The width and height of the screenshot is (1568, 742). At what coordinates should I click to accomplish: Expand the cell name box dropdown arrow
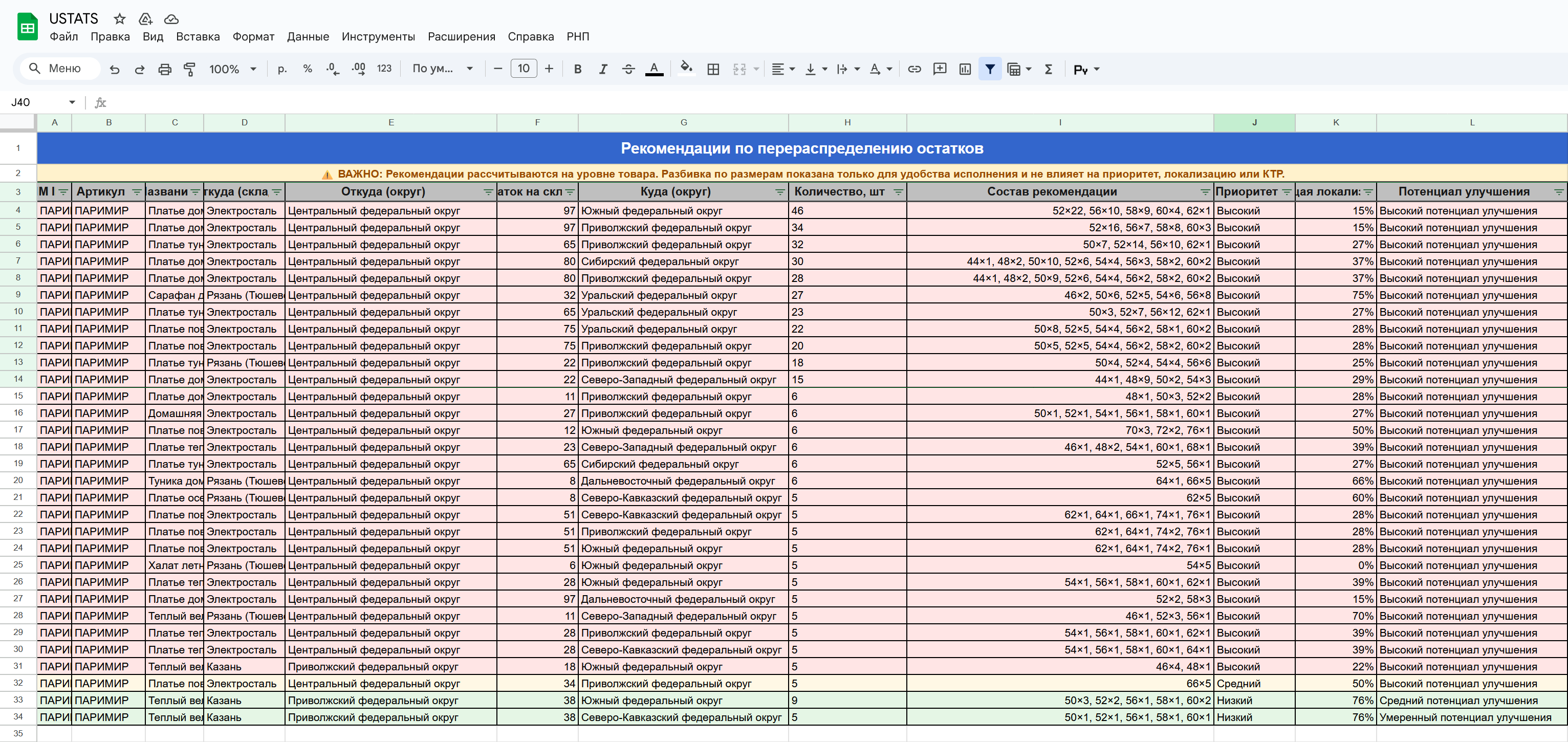tap(72, 102)
